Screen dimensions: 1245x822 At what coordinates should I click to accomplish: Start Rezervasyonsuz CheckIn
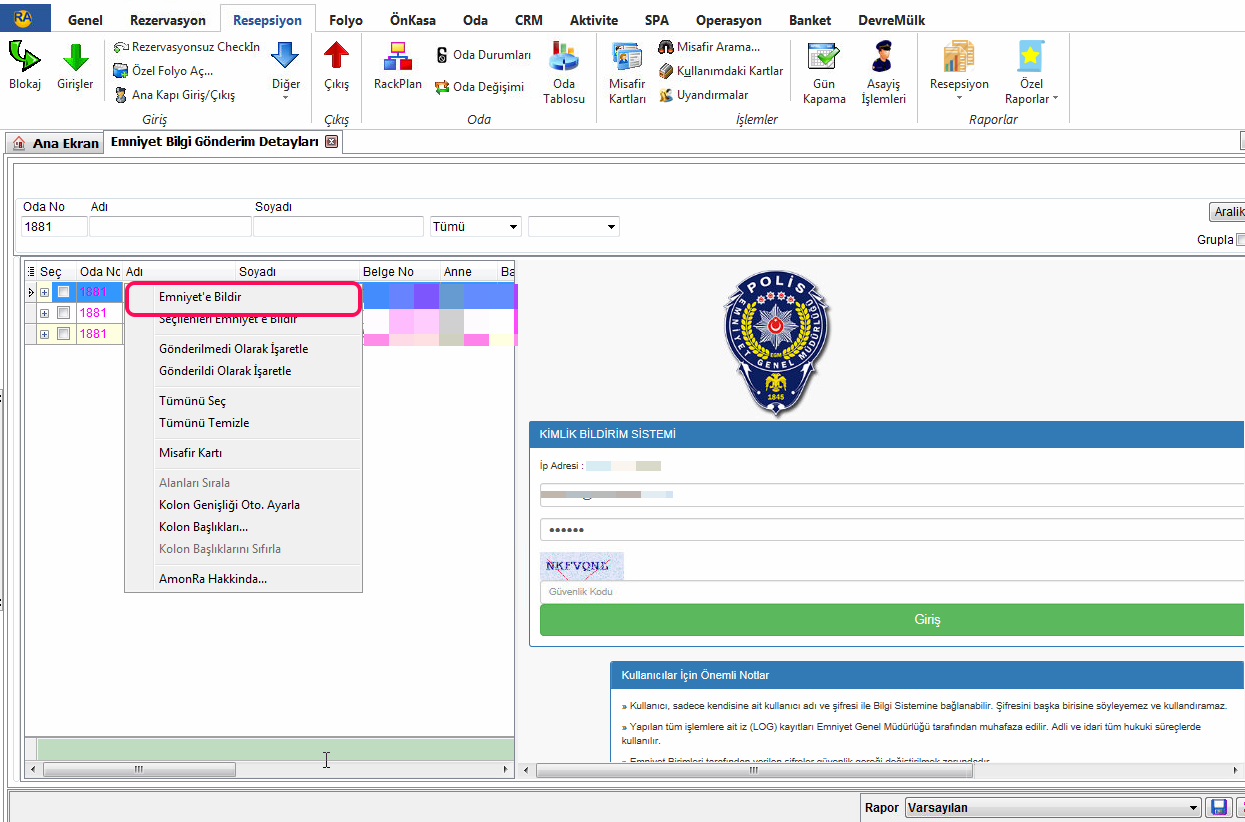[187, 47]
